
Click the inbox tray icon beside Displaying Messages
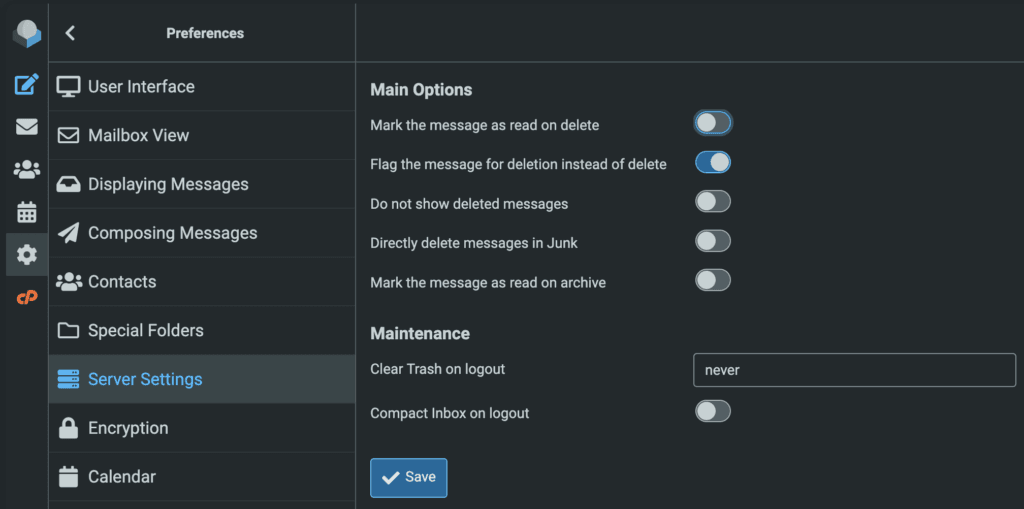[68, 184]
